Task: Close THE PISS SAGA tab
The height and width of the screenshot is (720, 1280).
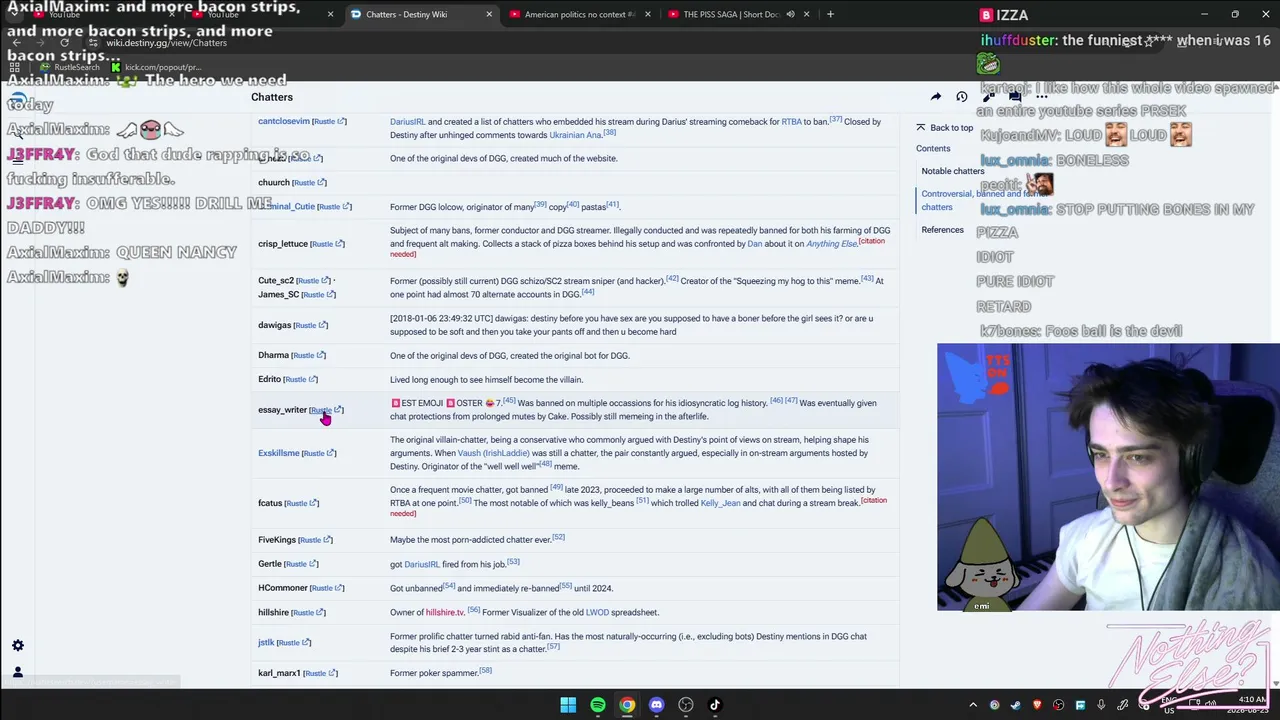Action: pyautogui.click(x=806, y=14)
